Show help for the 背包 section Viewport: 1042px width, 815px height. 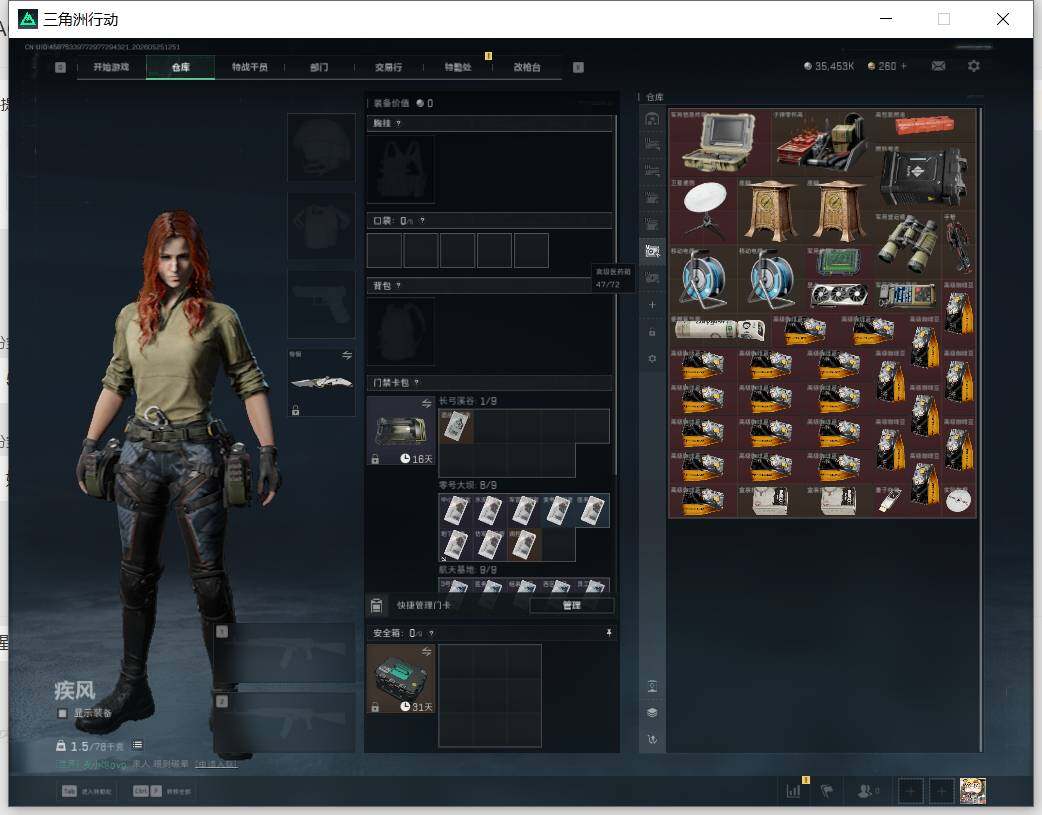tap(398, 286)
